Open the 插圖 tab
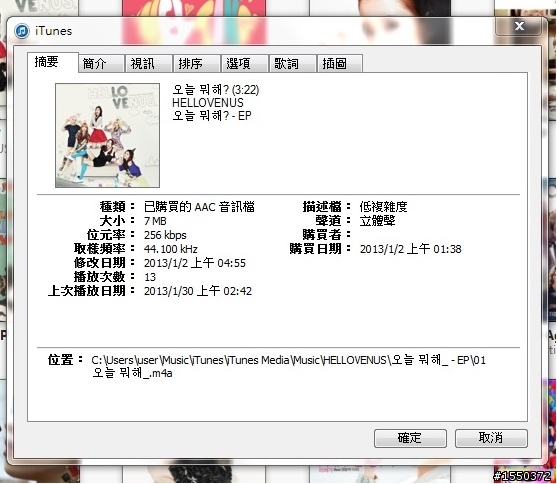Screen dimensions: 557x484 [x=340, y=64]
